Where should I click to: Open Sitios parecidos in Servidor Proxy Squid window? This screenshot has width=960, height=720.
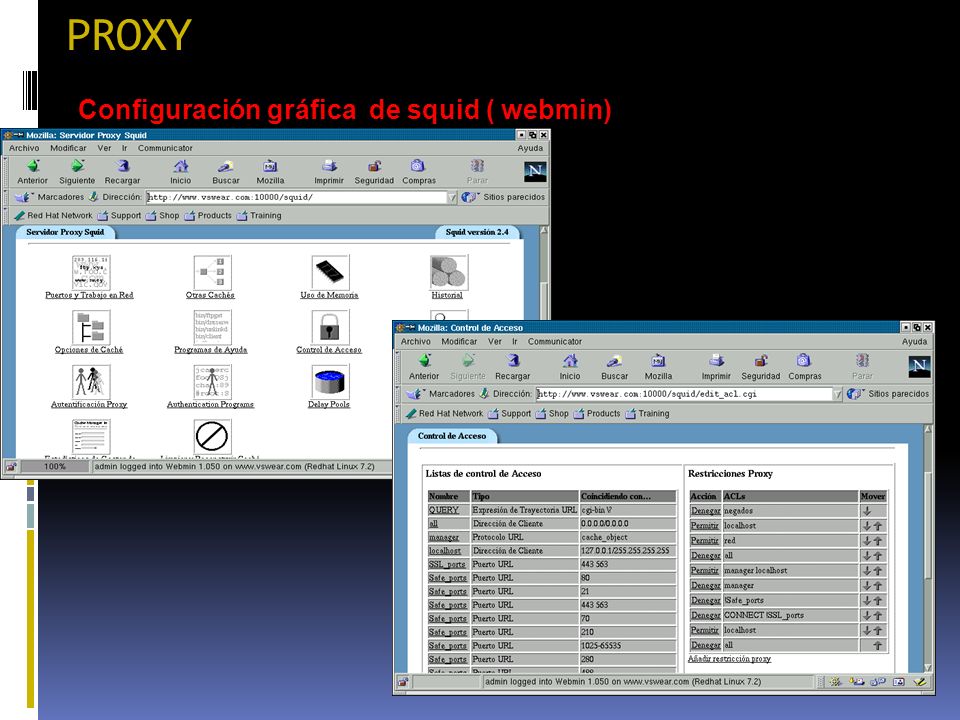point(504,197)
